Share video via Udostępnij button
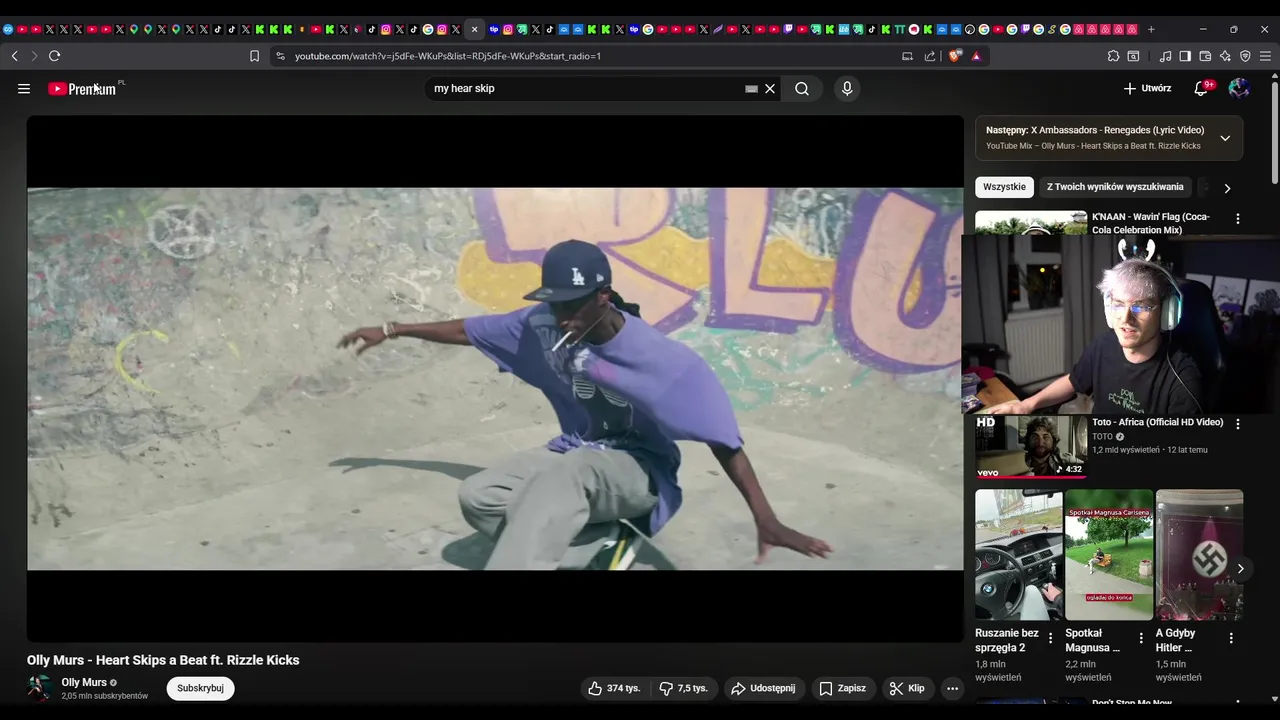The image size is (1280, 720). [x=763, y=688]
